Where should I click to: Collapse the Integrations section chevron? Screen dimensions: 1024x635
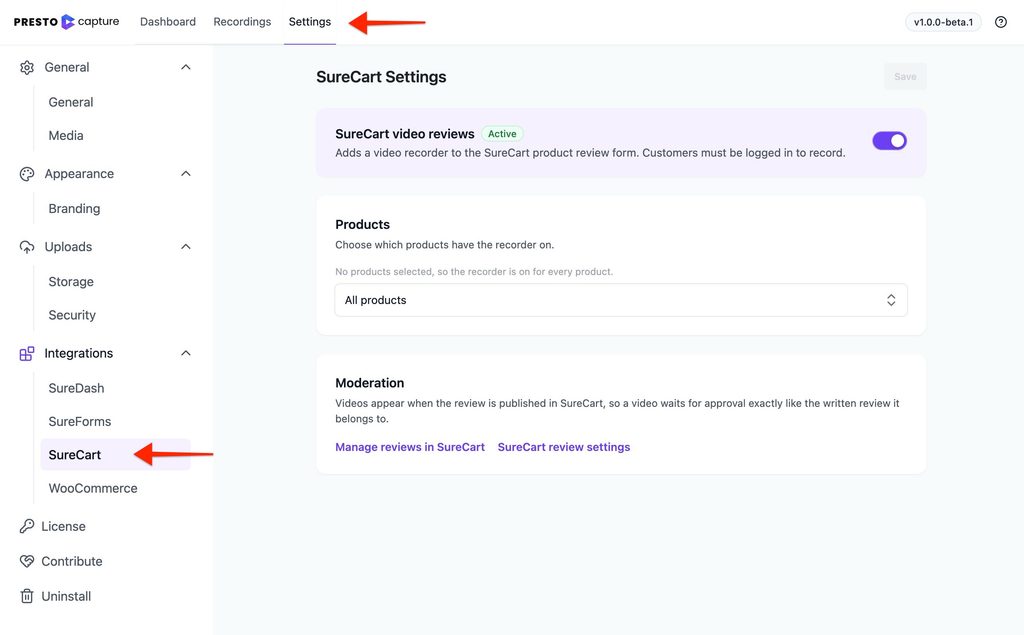(x=185, y=353)
